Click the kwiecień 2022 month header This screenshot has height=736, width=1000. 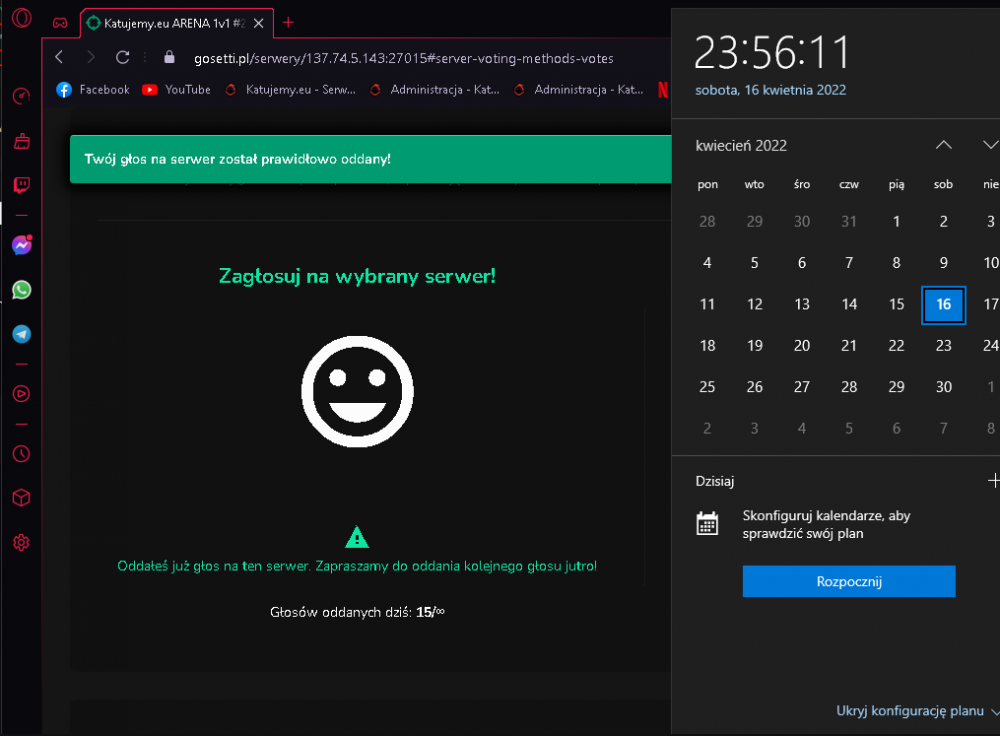[x=741, y=146]
